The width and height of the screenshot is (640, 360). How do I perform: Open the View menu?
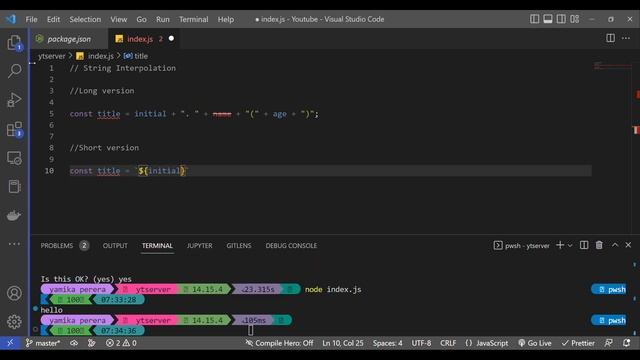(118, 19)
